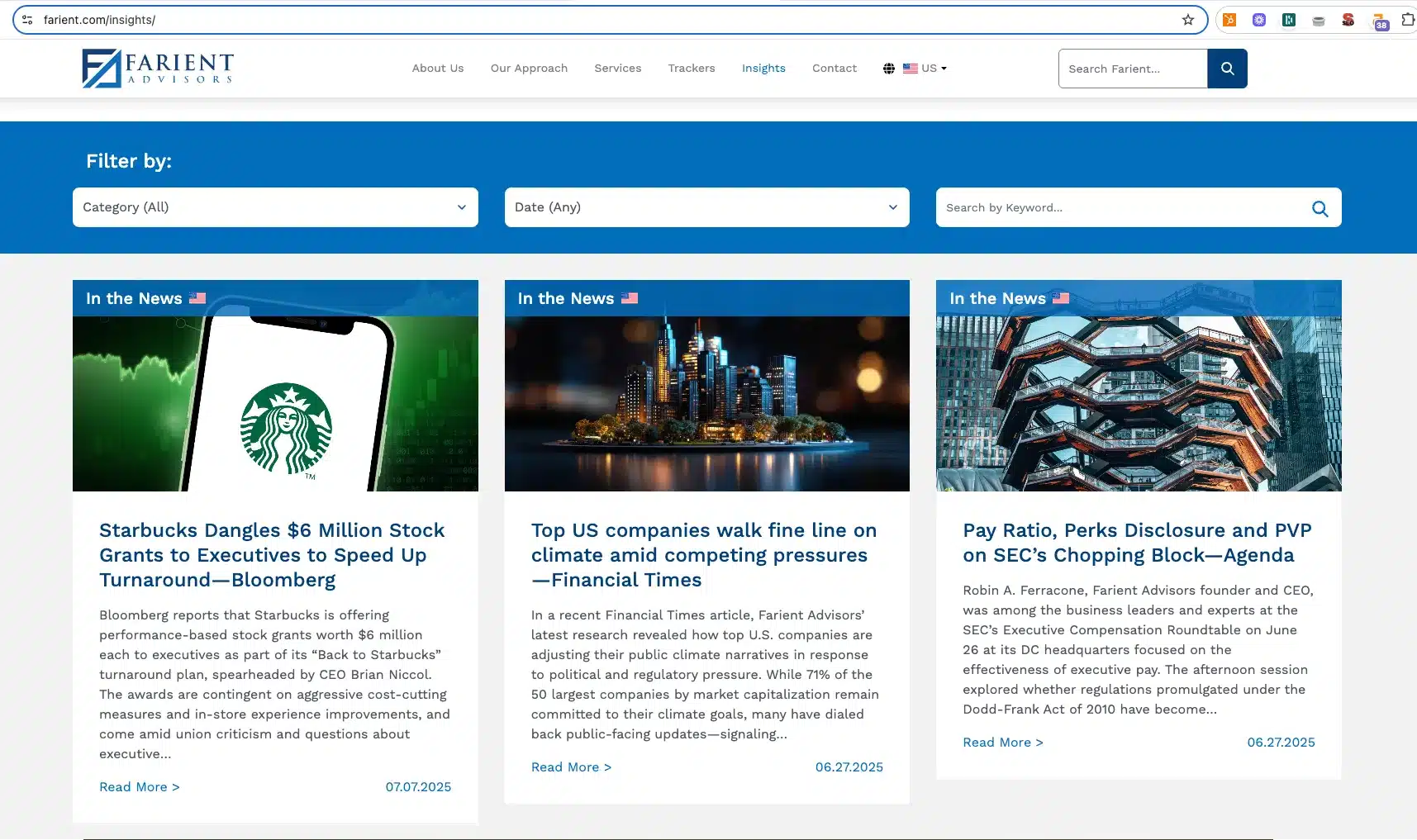Click the 06.27.2025 date on the Pay Ratio card
This screenshot has height=840, width=1417.
click(1281, 743)
